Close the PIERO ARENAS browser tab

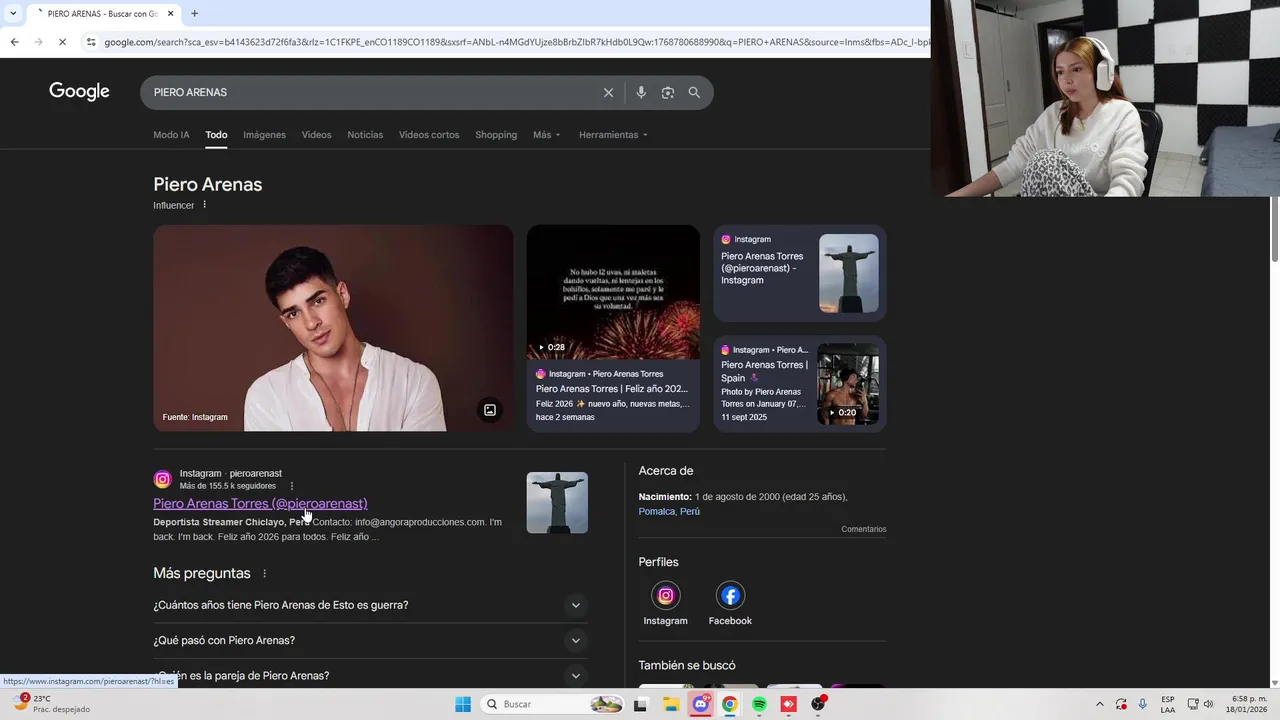point(171,13)
